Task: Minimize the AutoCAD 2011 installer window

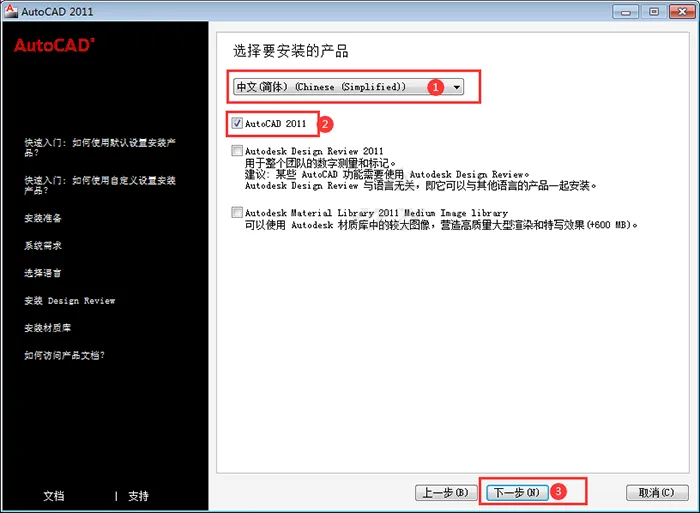Action: [626, 12]
